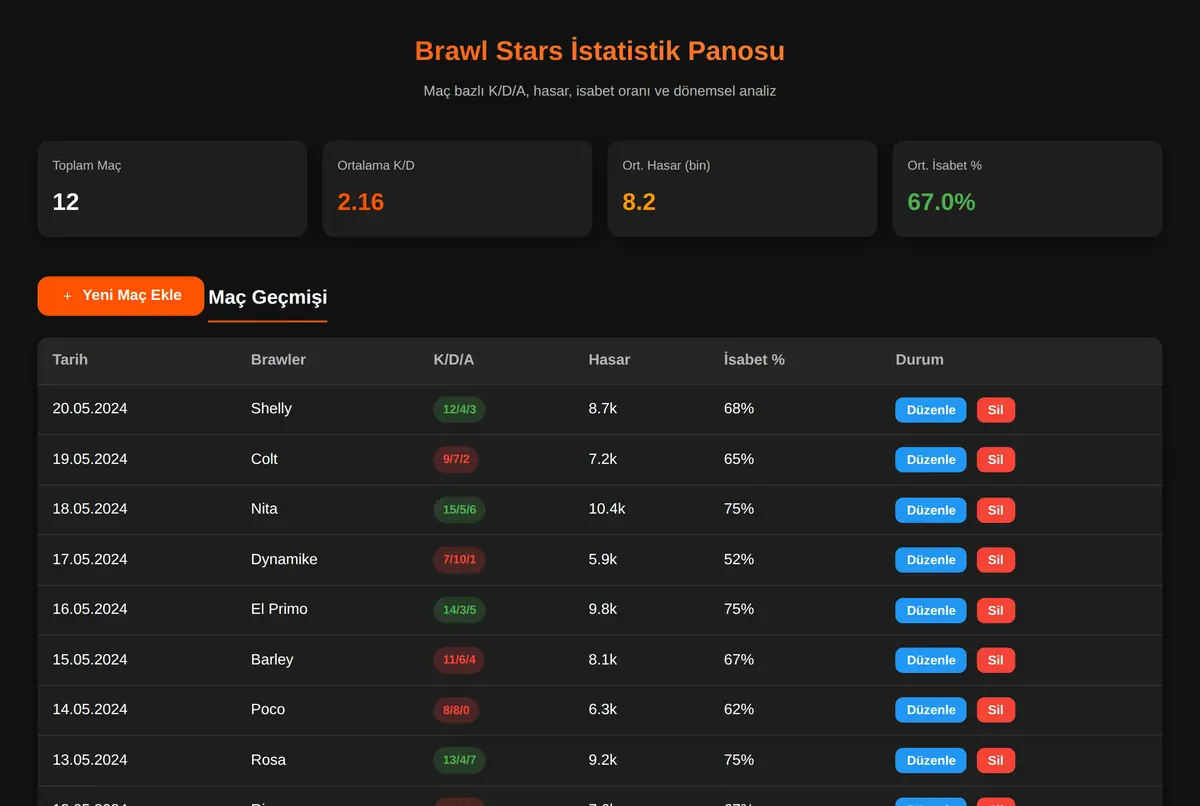The image size is (1200, 806).
Task: Open the Toplam Maç stat card
Action: pos(172,189)
